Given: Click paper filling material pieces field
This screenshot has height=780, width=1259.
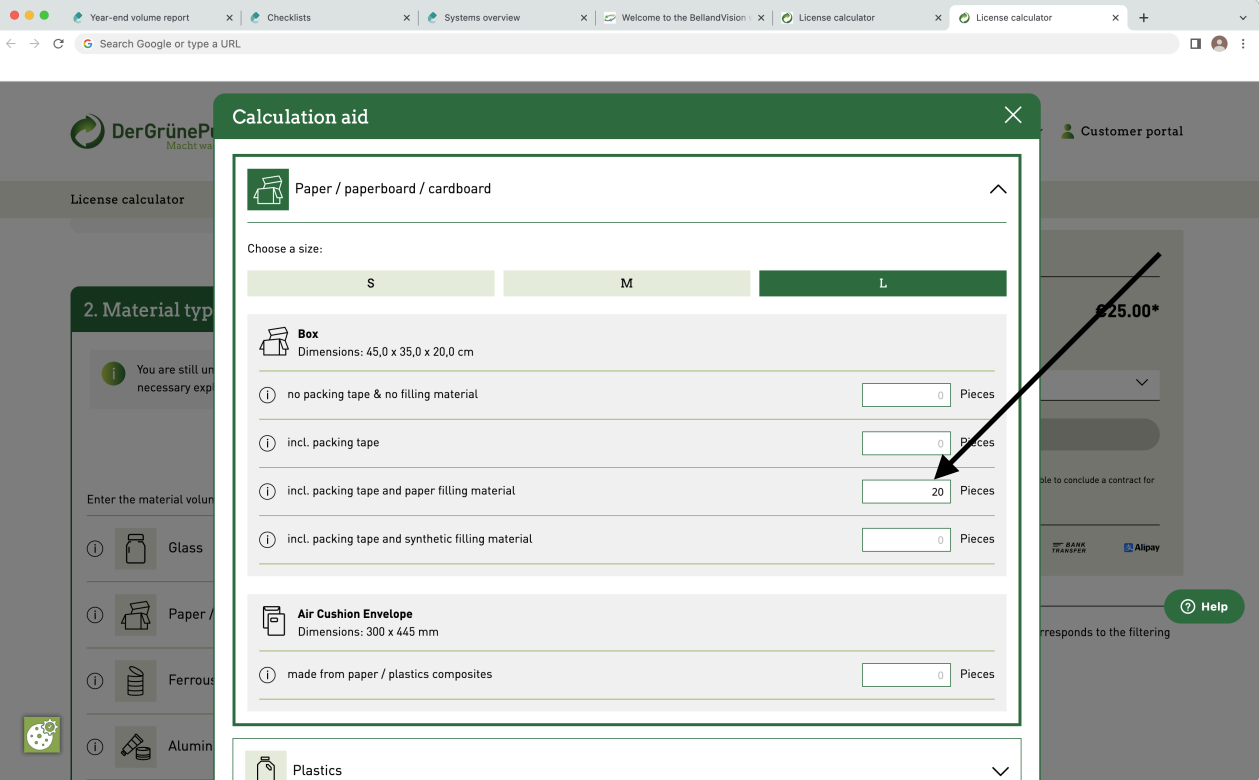Looking at the screenshot, I should pos(906,491).
